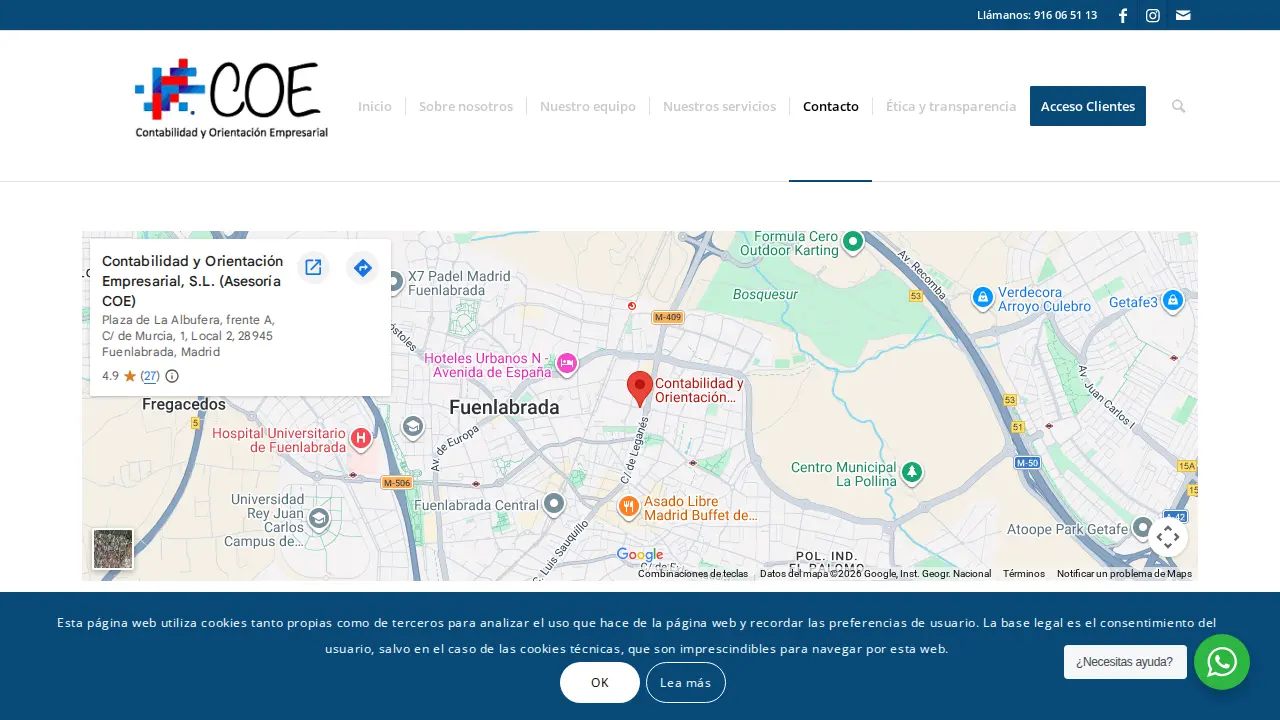1280x720 pixels.
Task: Open the map Términos link
Action: (x=1024, y=574)
